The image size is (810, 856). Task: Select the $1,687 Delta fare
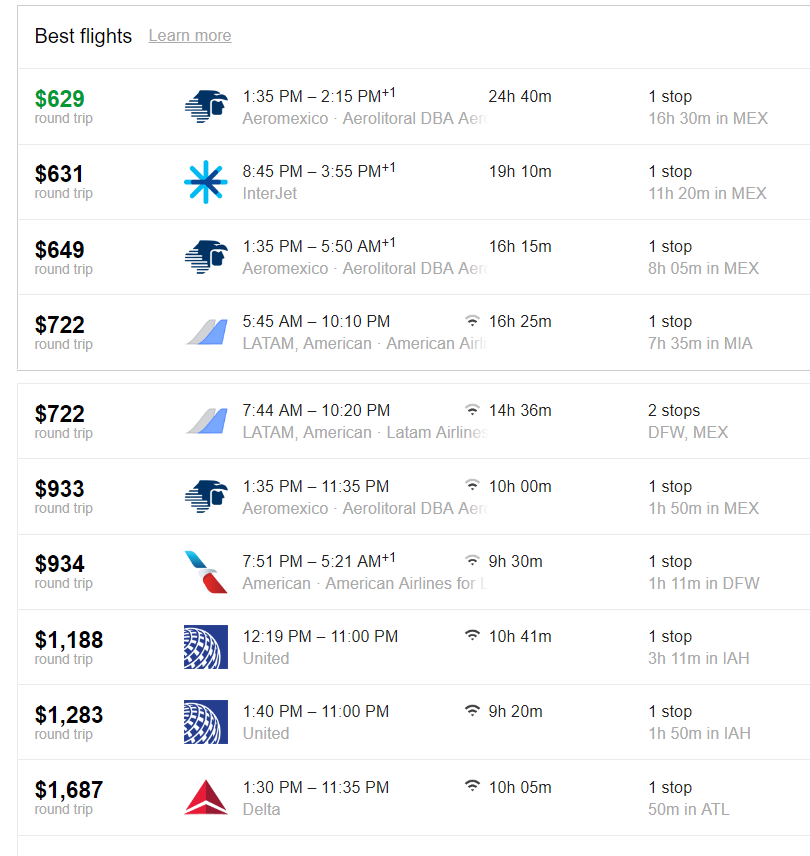coord(69,790)
